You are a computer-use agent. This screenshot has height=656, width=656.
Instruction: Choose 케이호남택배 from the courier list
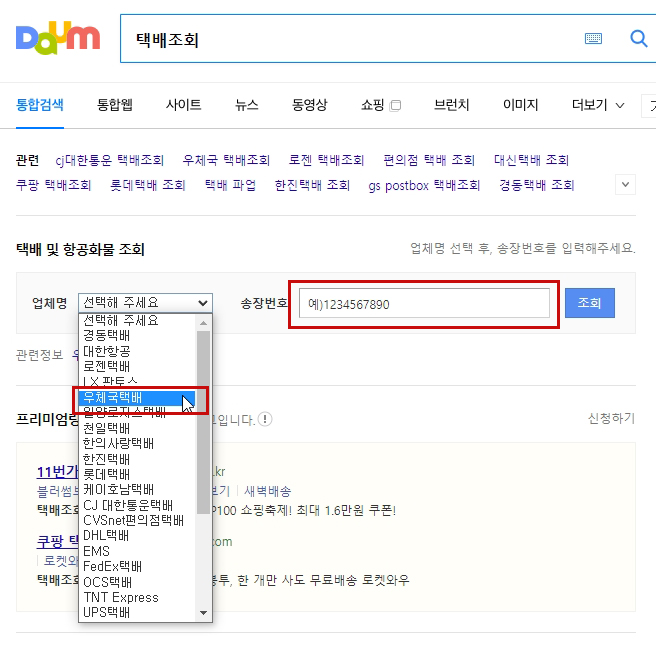coord(137,489)
